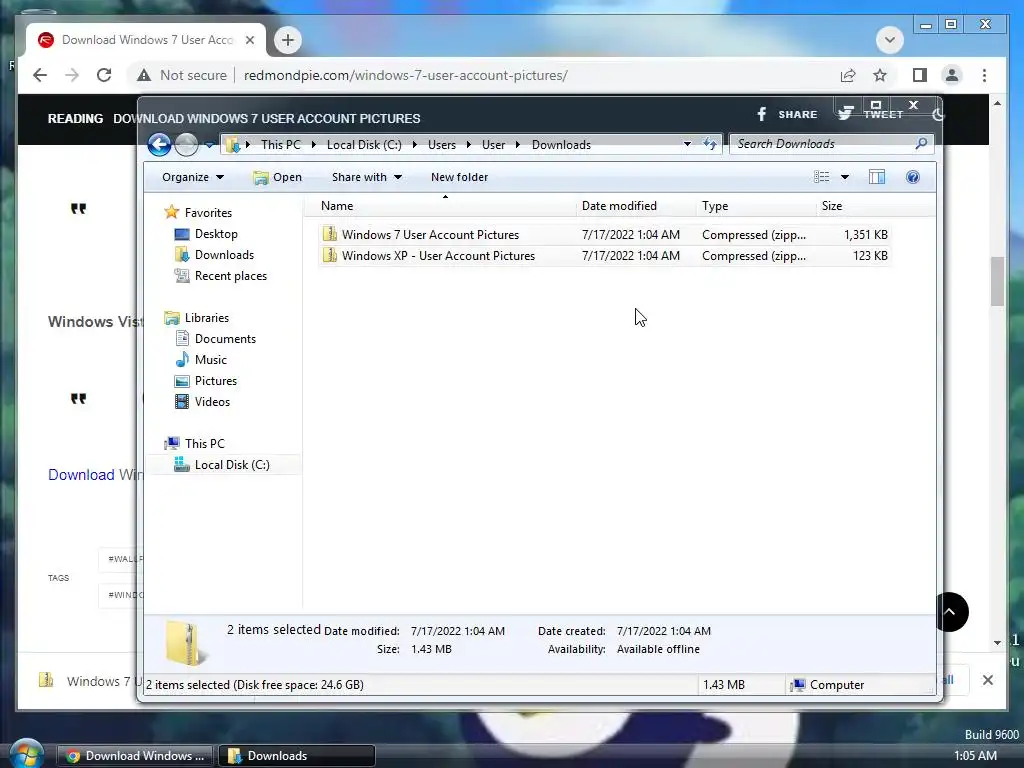
Task: Open Explorer help question mark
Action: [x=913, y=177]
